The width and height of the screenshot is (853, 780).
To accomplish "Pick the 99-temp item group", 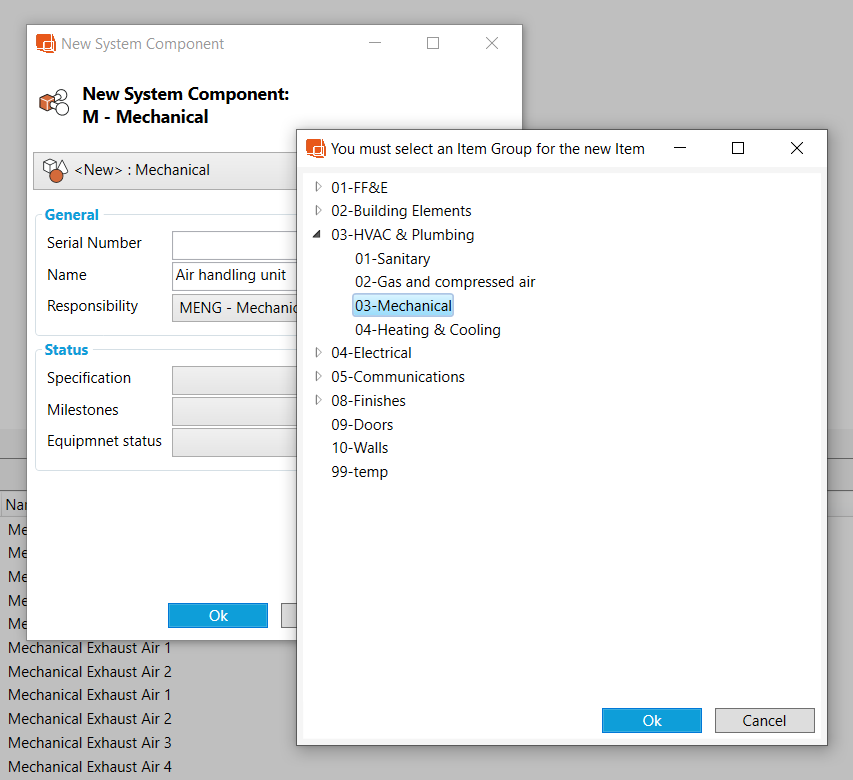I will click(x=359, y=472).
